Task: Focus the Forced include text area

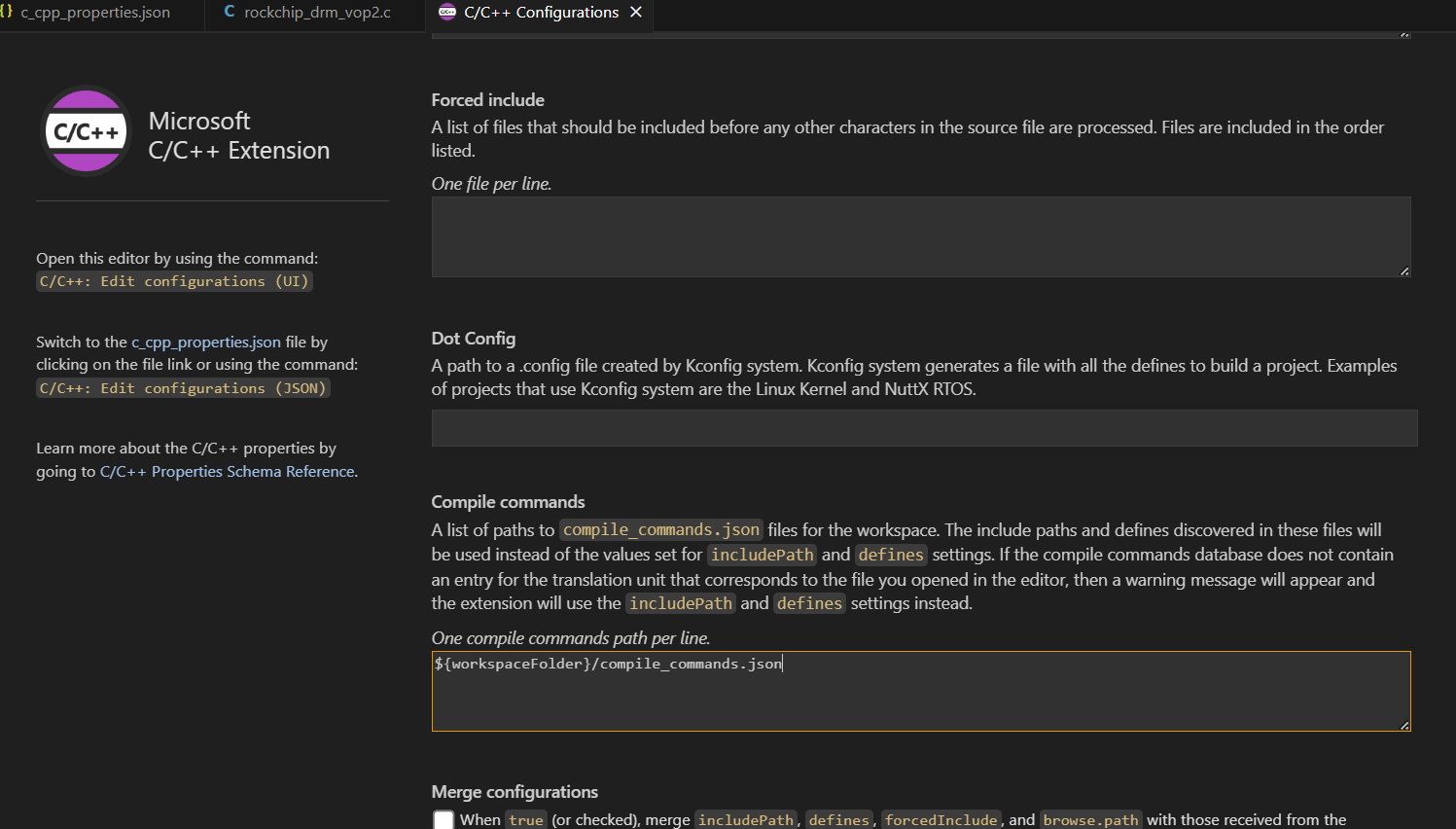Action: [920, 236]
